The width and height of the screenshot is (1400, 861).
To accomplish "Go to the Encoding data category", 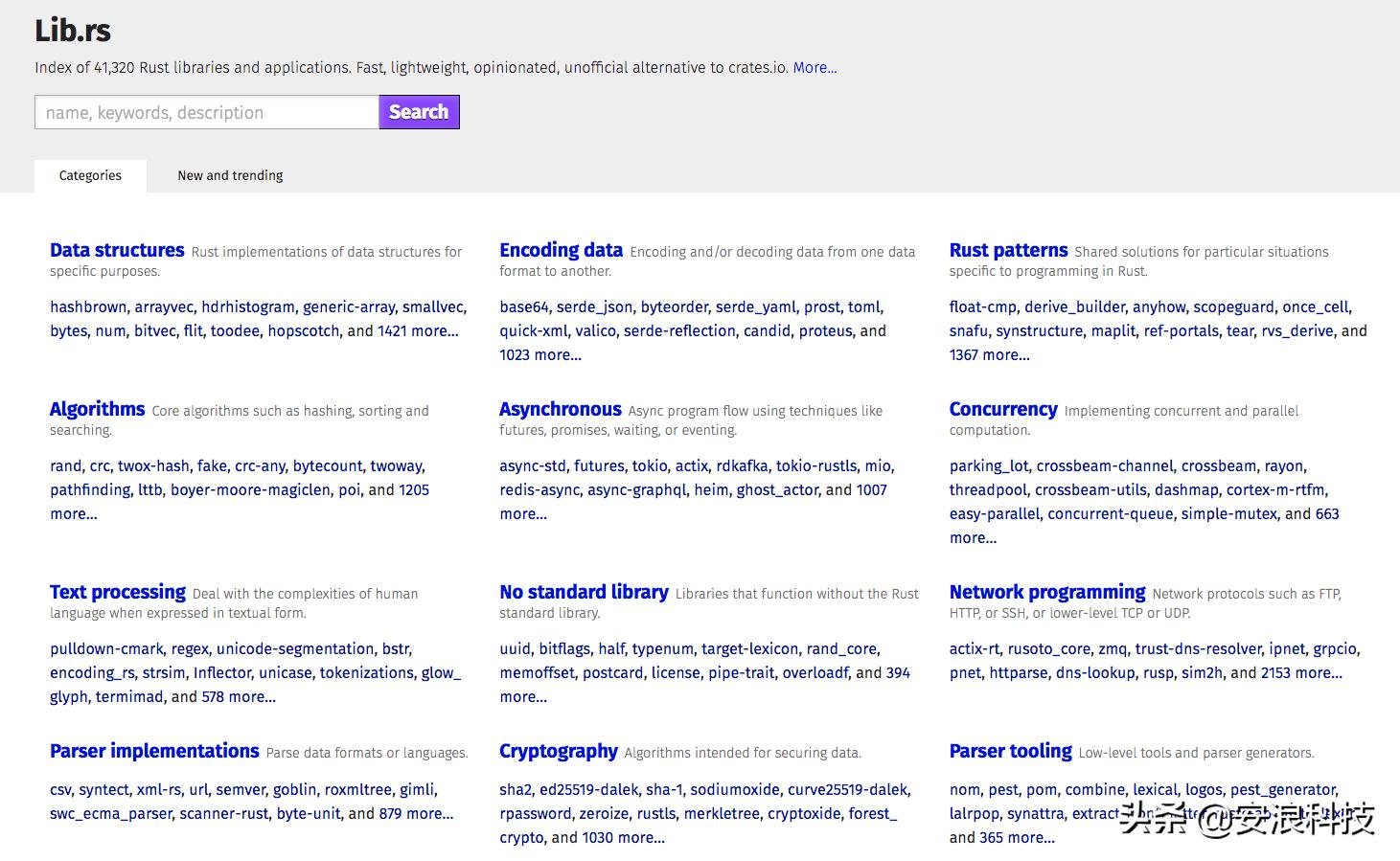I will (x=561, y=250).
